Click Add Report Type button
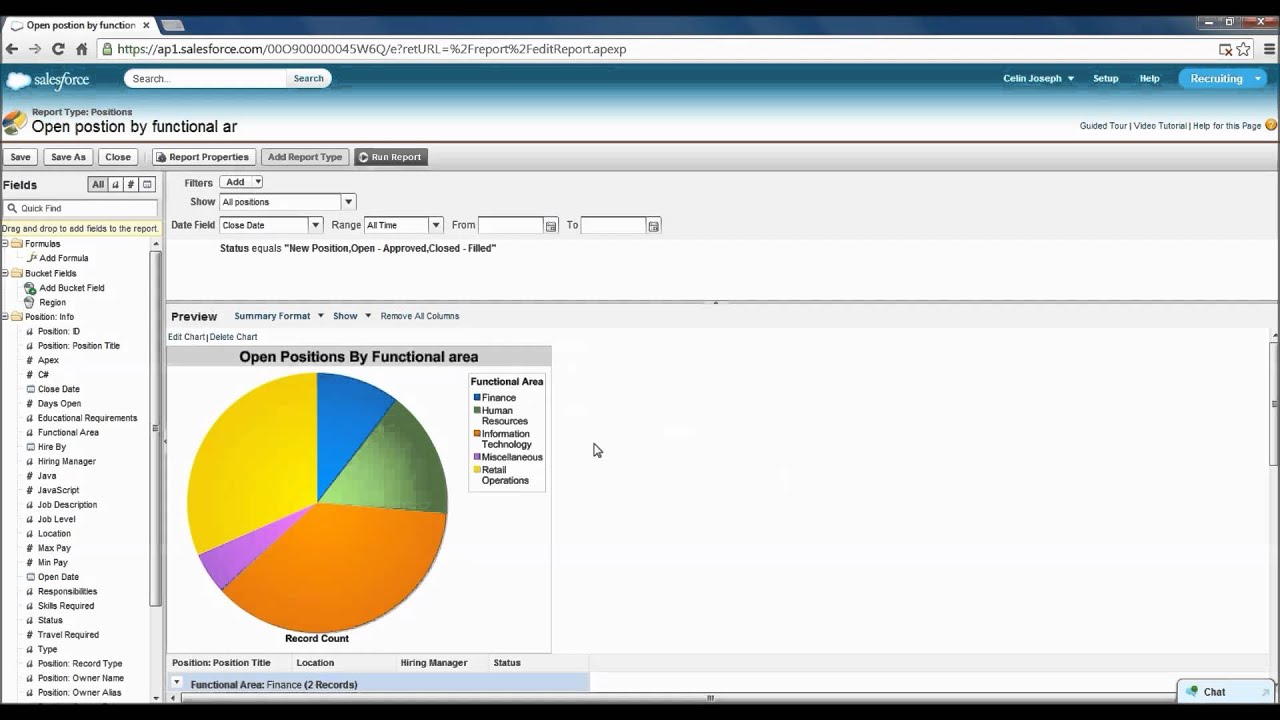Viewport: 1280px width, 720px height. pyautogui.click(x=305, y=157)
